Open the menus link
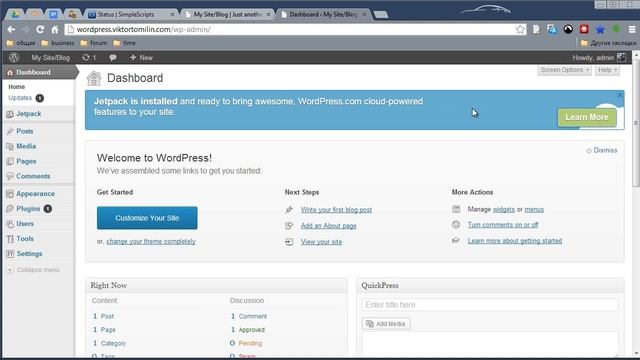 pyautogui.click(x=534, y=209)
